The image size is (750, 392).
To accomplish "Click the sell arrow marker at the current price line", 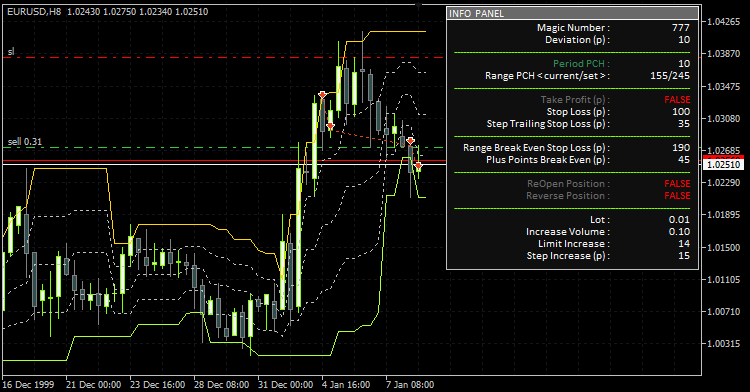I will click(x=419, y=166).
